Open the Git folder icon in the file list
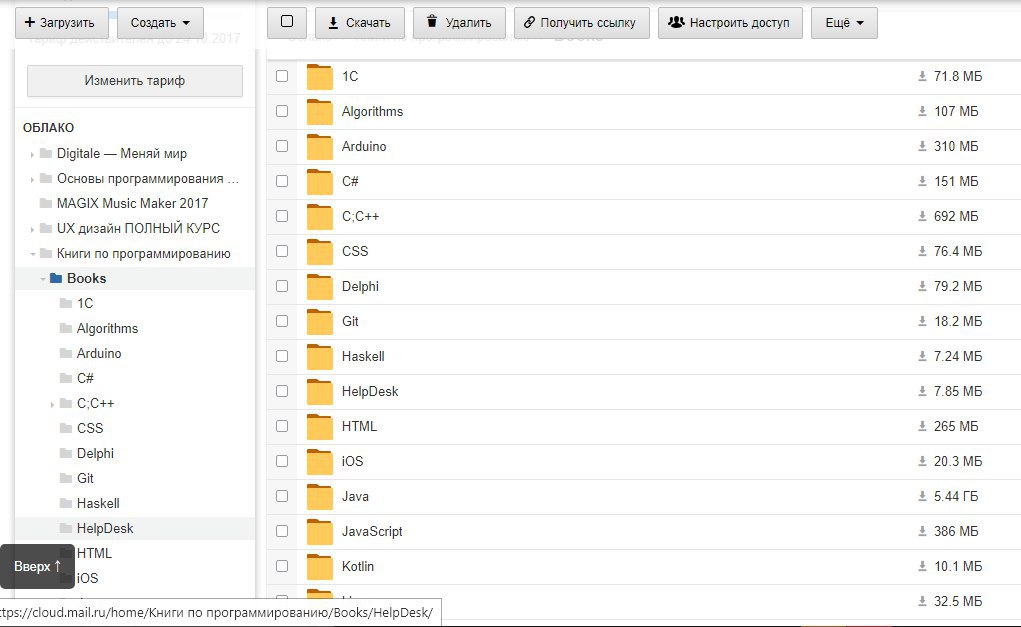The width and height of the screenshot is (1021, 627). tap(320, 322)
